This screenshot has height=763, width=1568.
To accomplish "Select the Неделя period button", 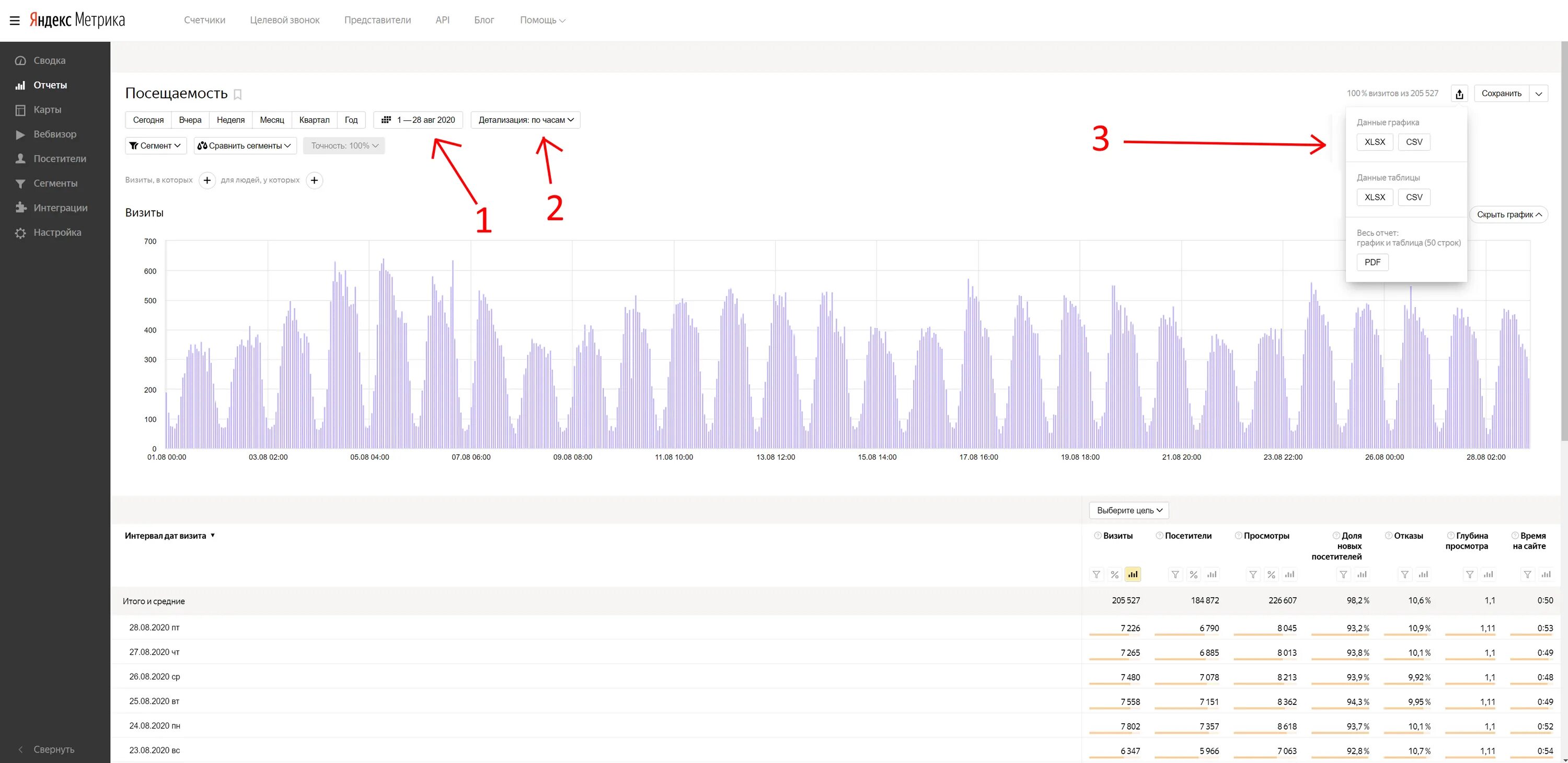I will [x=230, y=120].
